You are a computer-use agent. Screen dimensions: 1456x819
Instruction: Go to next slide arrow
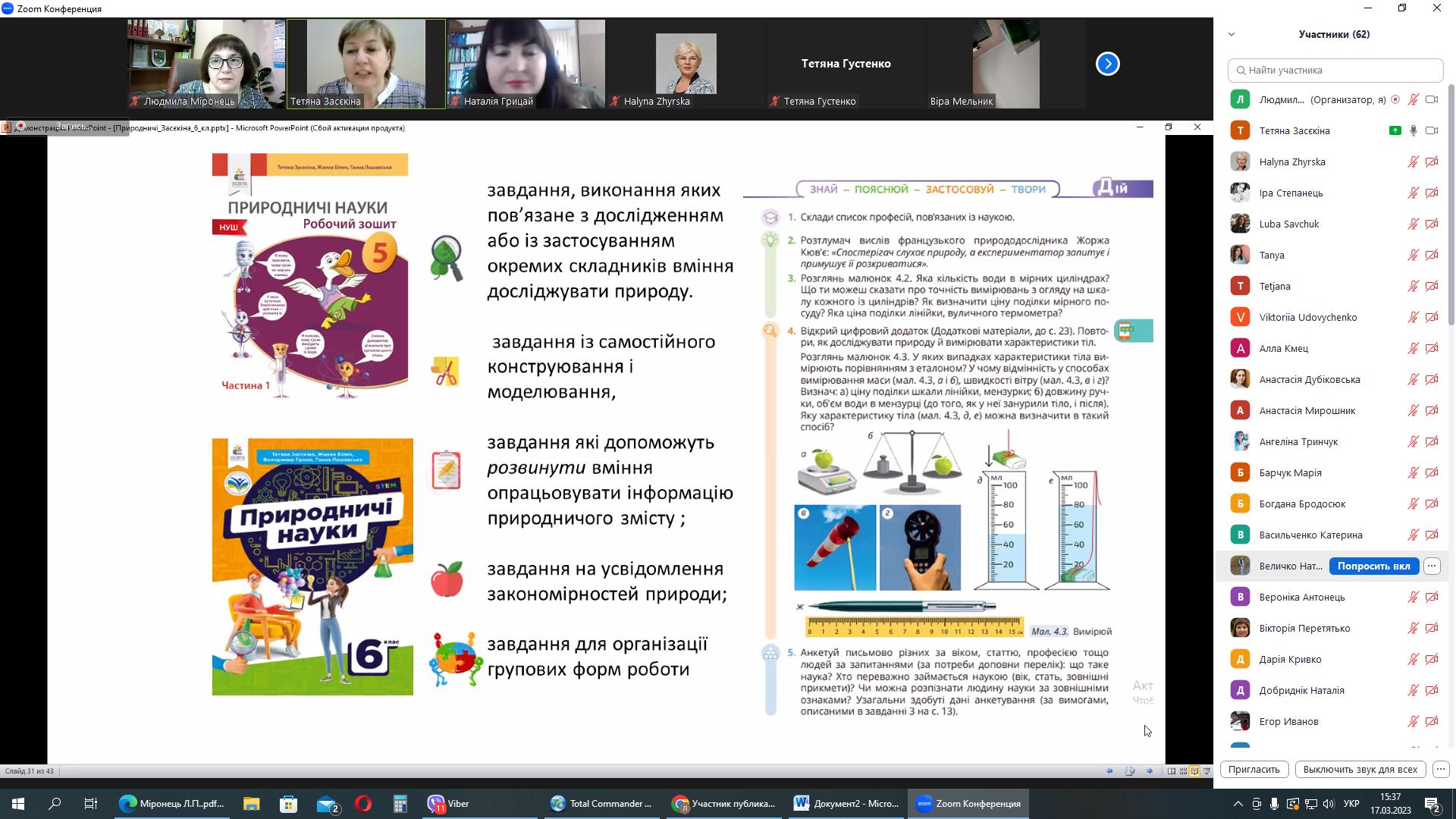pos(1150,770)
